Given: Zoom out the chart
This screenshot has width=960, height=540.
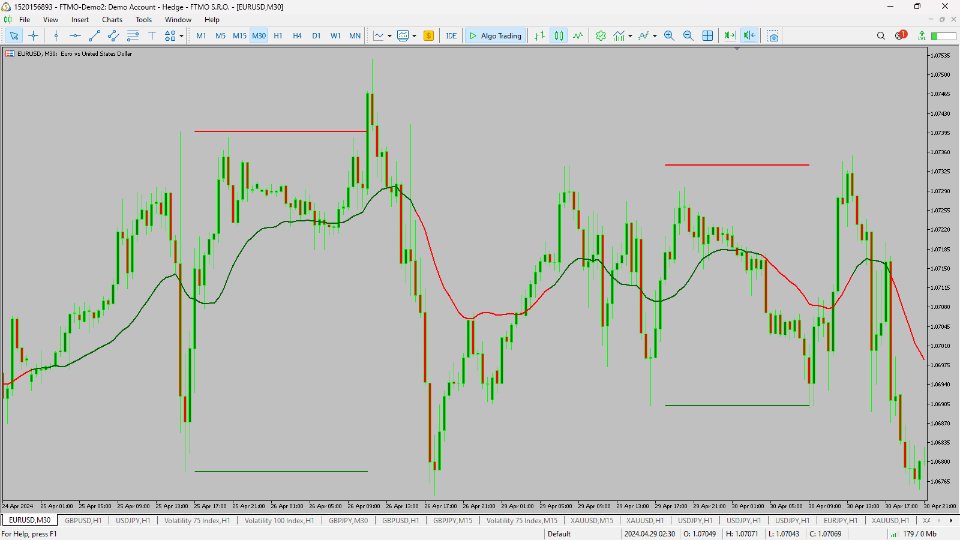Looking at the screenshot, I should click(x=688, y=36).
